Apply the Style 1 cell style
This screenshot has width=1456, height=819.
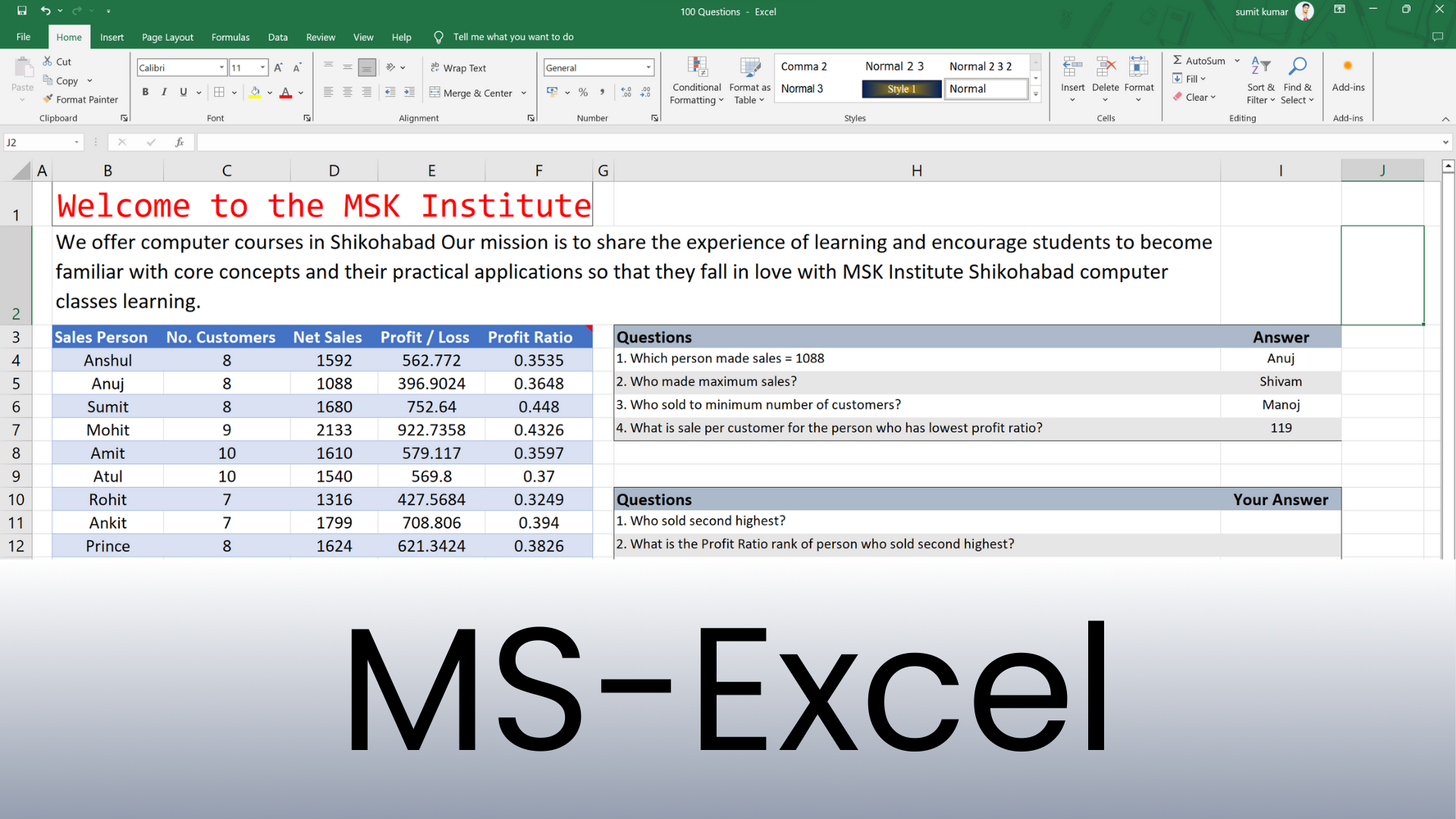pyautogui.click(x=902, y=89)
